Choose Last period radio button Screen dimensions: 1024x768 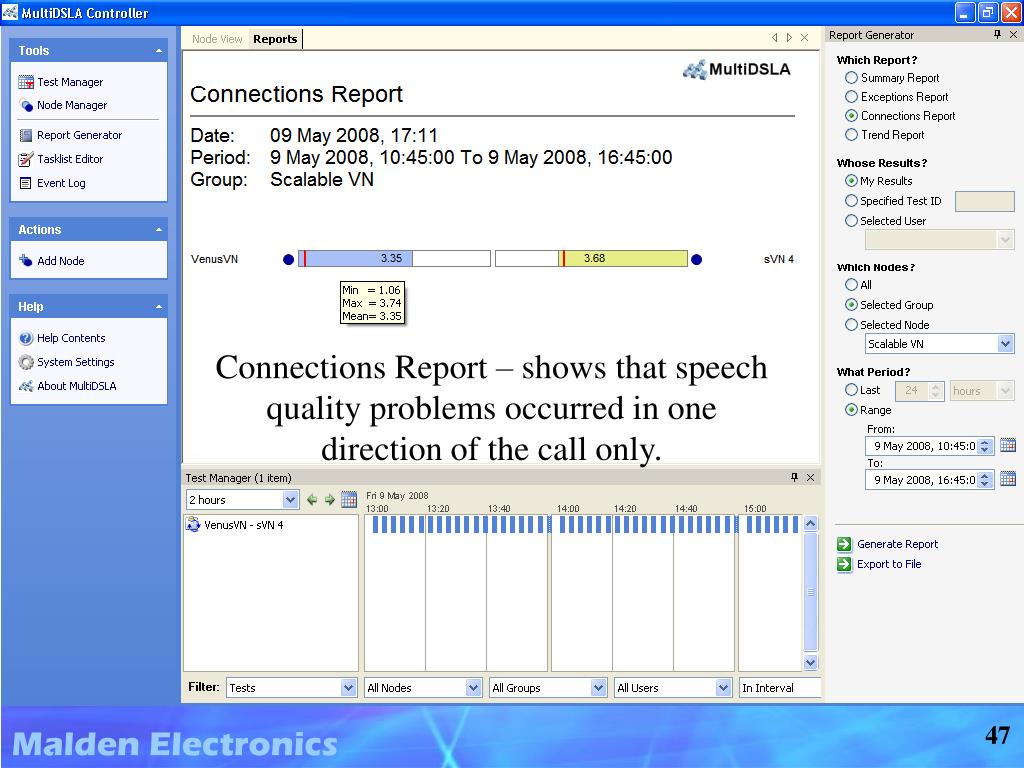(851, 390)
